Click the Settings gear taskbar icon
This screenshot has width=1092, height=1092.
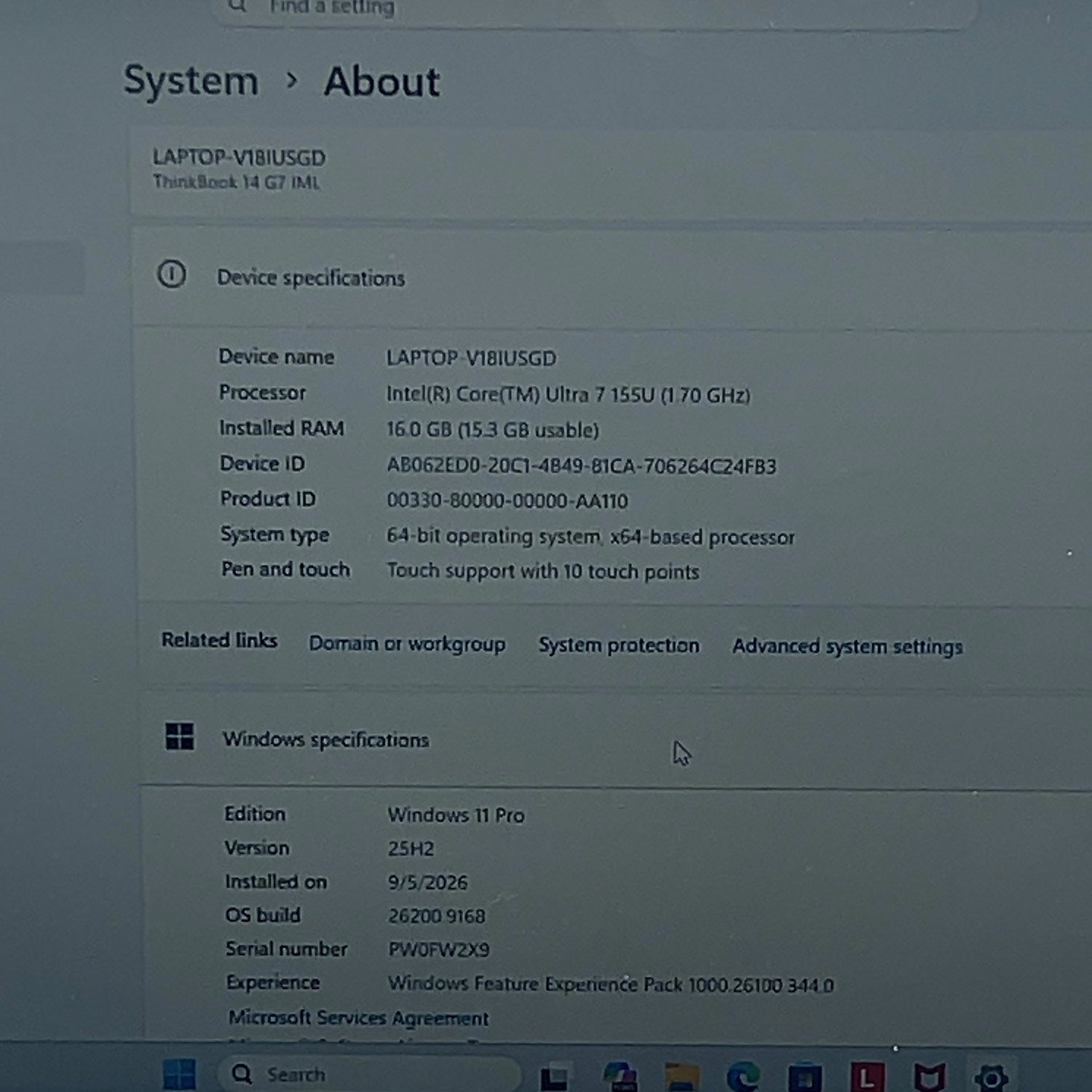pos(992,1077)
